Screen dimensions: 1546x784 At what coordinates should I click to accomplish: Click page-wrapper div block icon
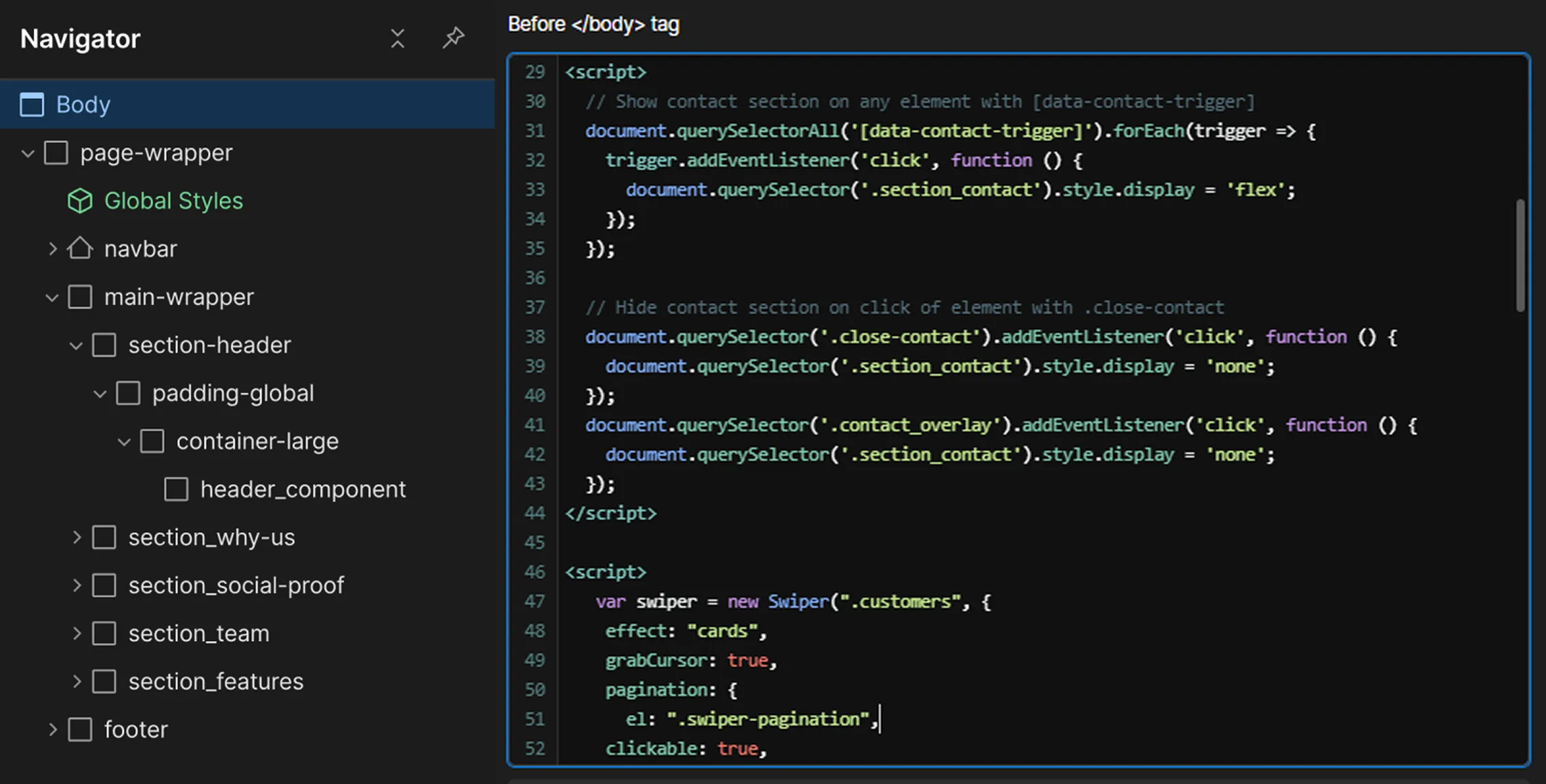tap(56, 153)
